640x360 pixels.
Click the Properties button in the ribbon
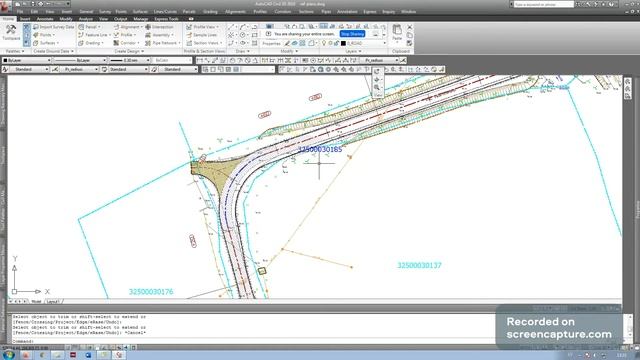[x=271, y=43]
